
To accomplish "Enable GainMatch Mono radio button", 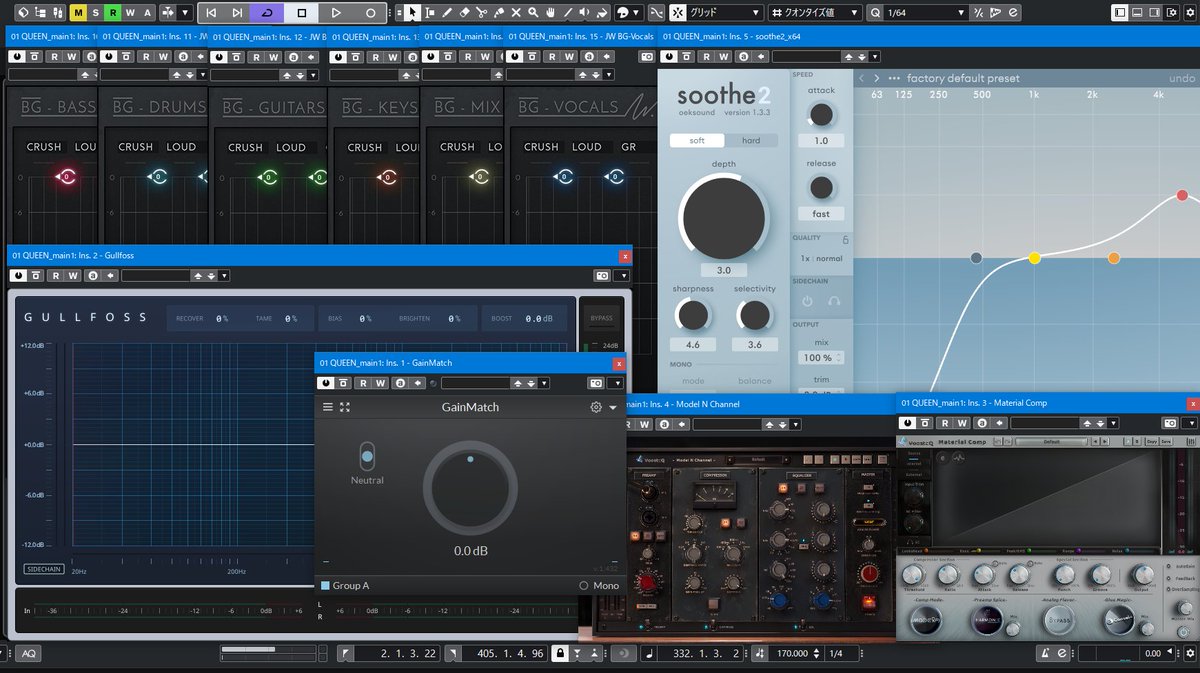I will 584,585.
